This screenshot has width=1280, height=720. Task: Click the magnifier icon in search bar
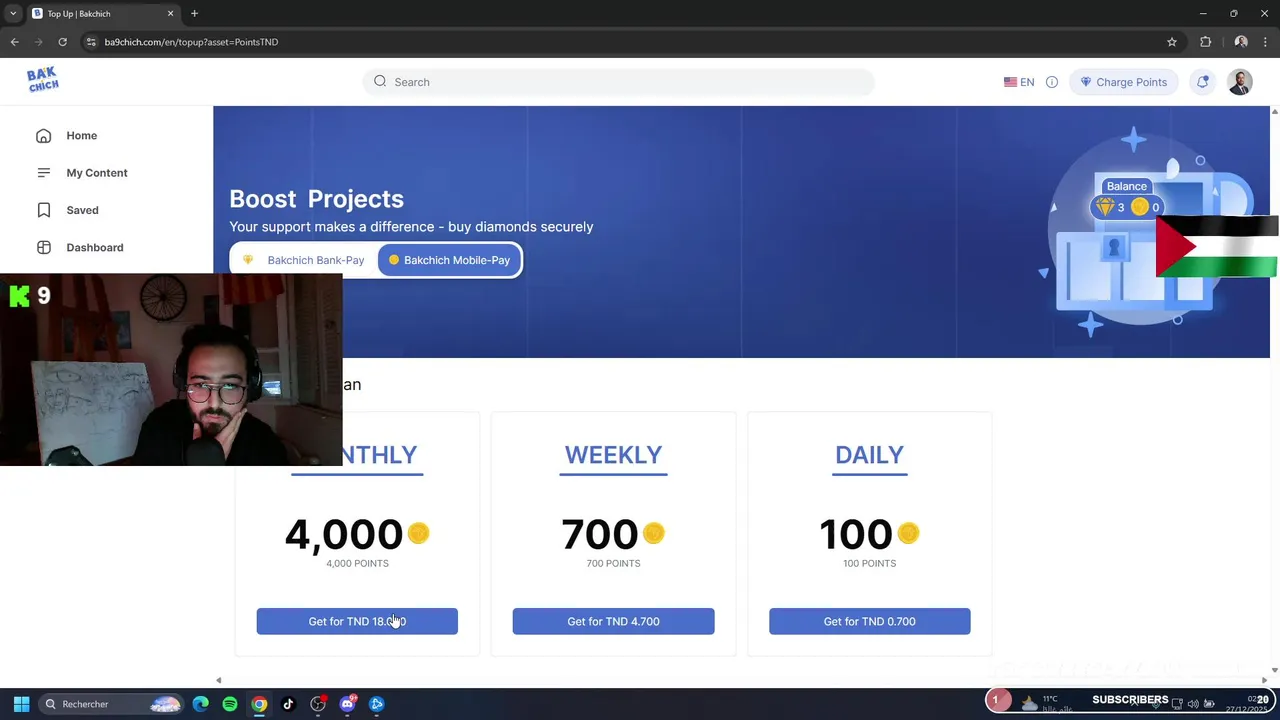pos(380,82)
